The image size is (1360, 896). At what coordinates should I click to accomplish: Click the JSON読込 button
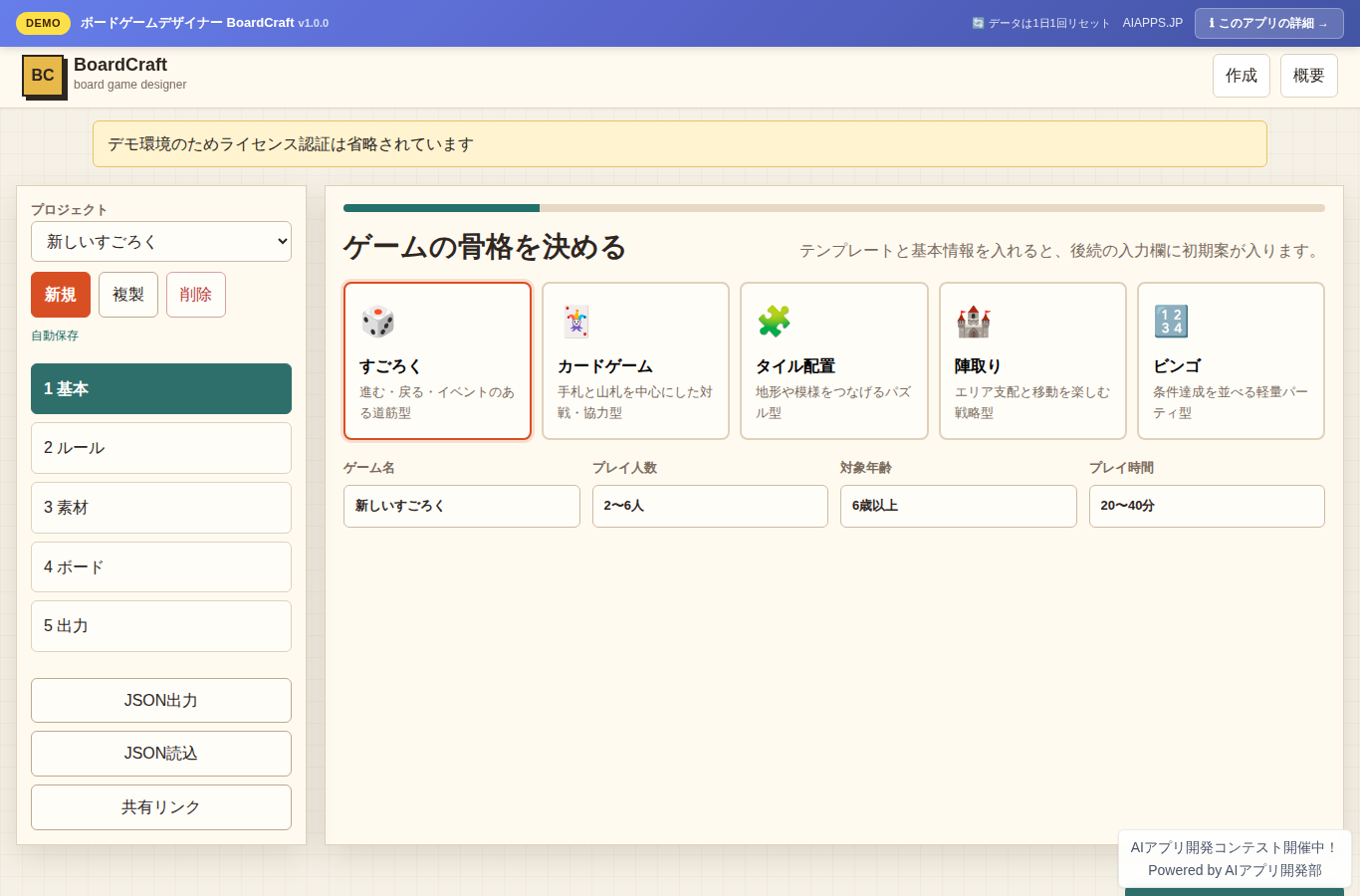161,754
